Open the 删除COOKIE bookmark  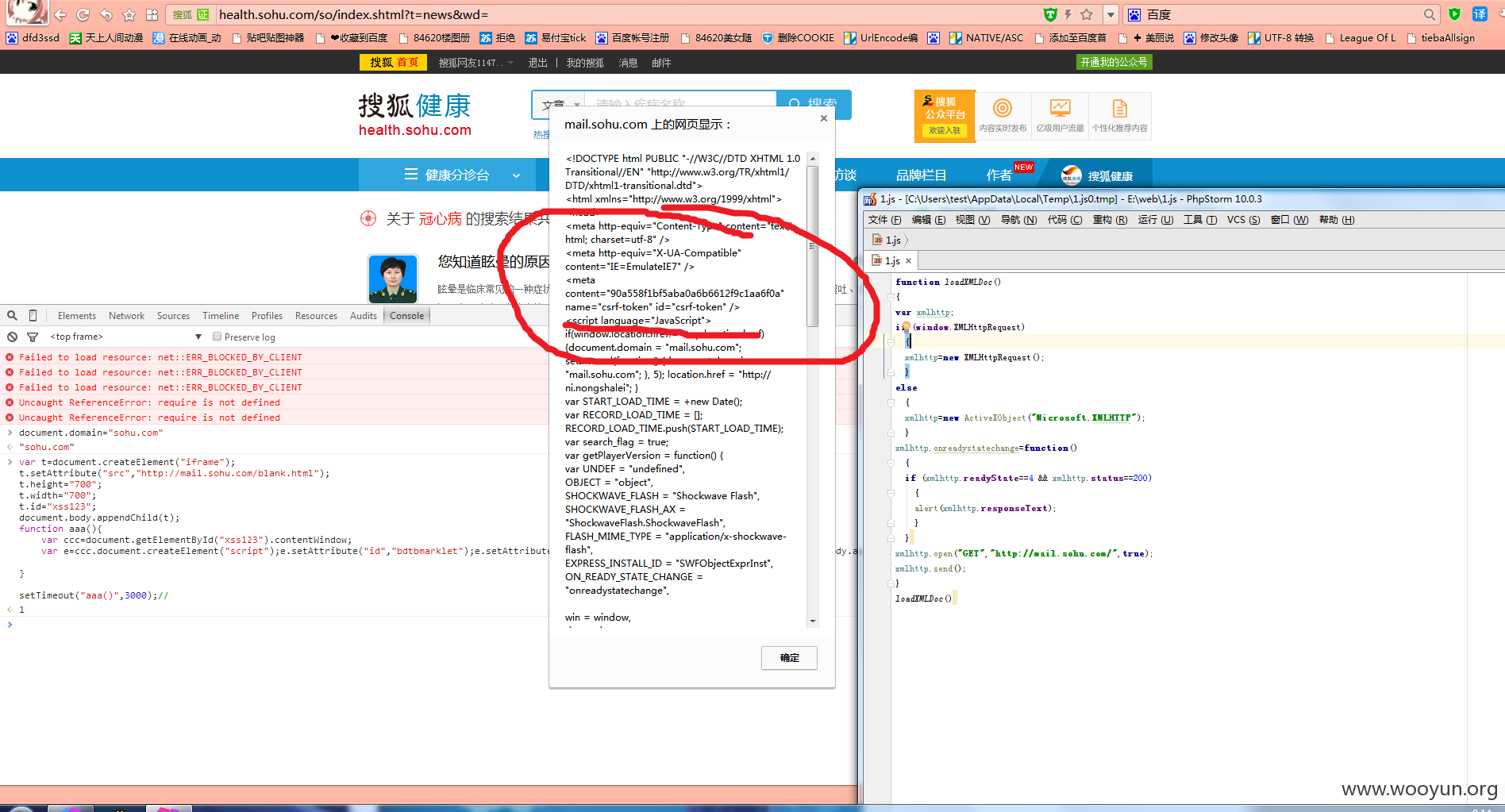coord(798,37)
